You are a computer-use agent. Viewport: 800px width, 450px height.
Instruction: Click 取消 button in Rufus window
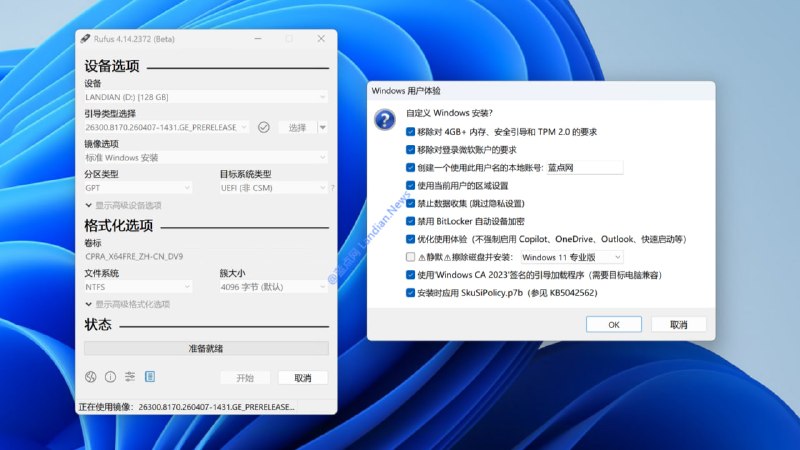click(303, 378)
